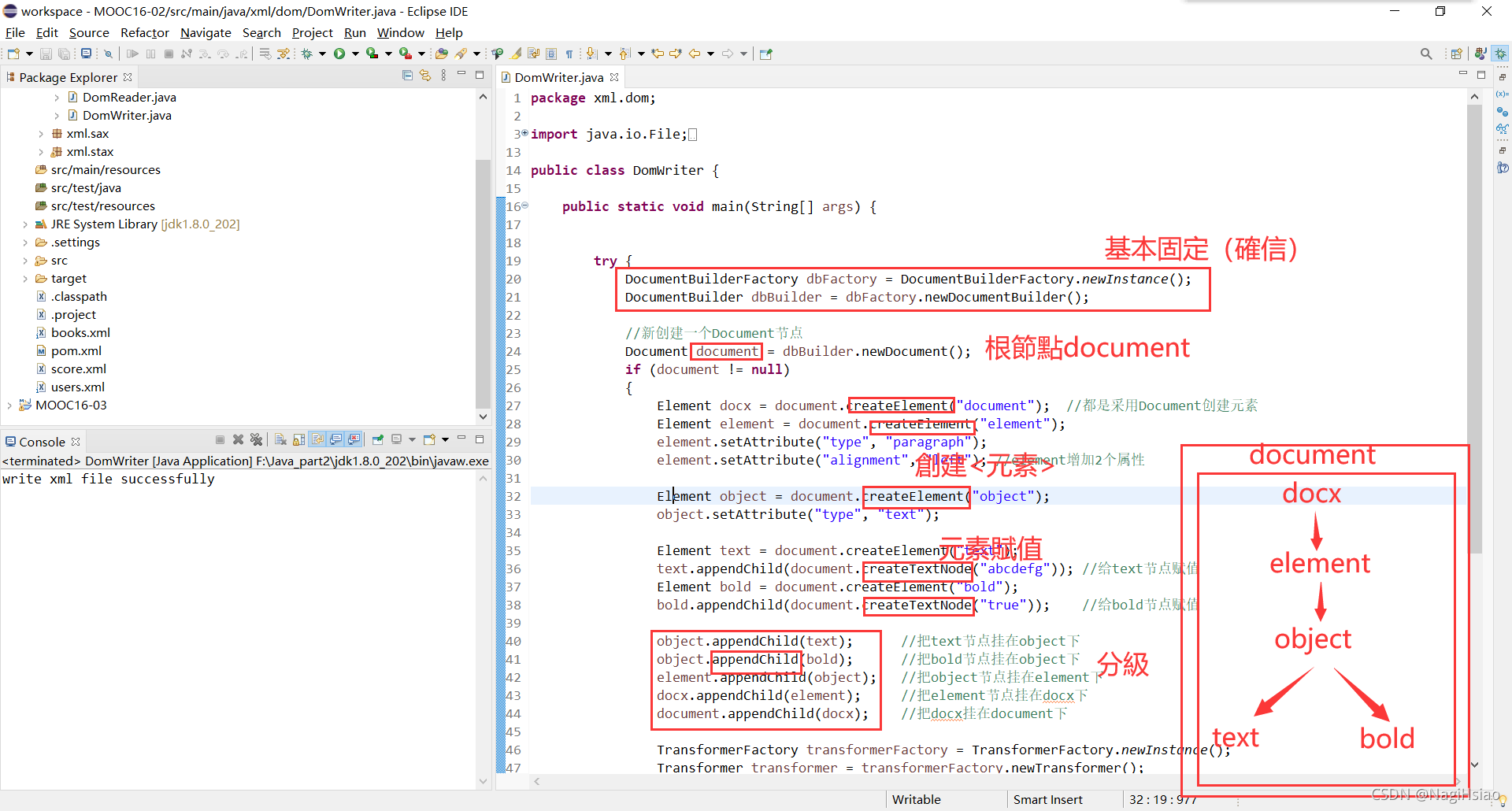Select pom.xml in Package Explorer

click(76, 351)
